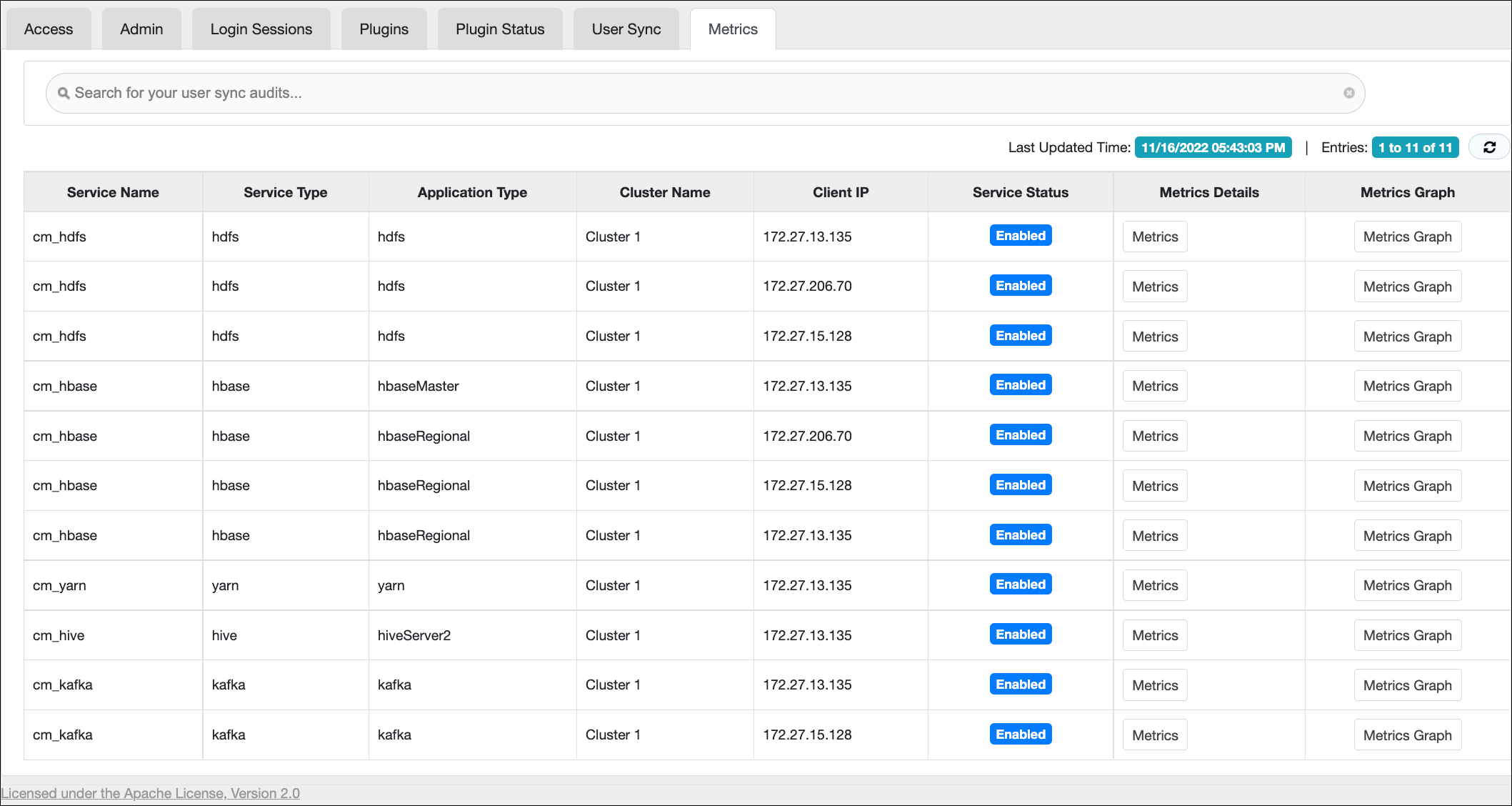Select the Login Sessions tab

coord(261,29)
